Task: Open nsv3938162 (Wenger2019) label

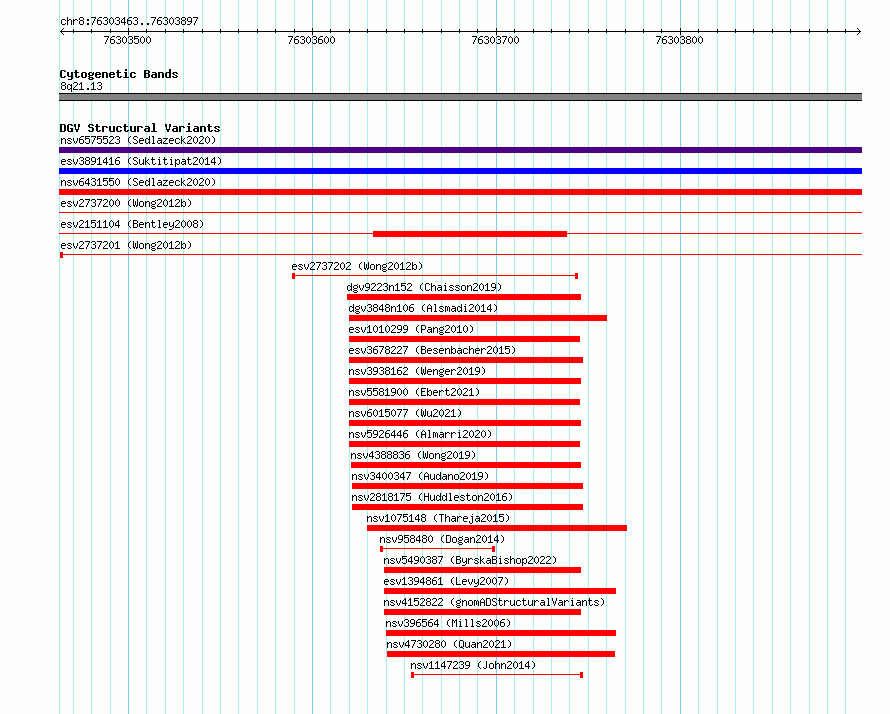Action: [417, 371]
